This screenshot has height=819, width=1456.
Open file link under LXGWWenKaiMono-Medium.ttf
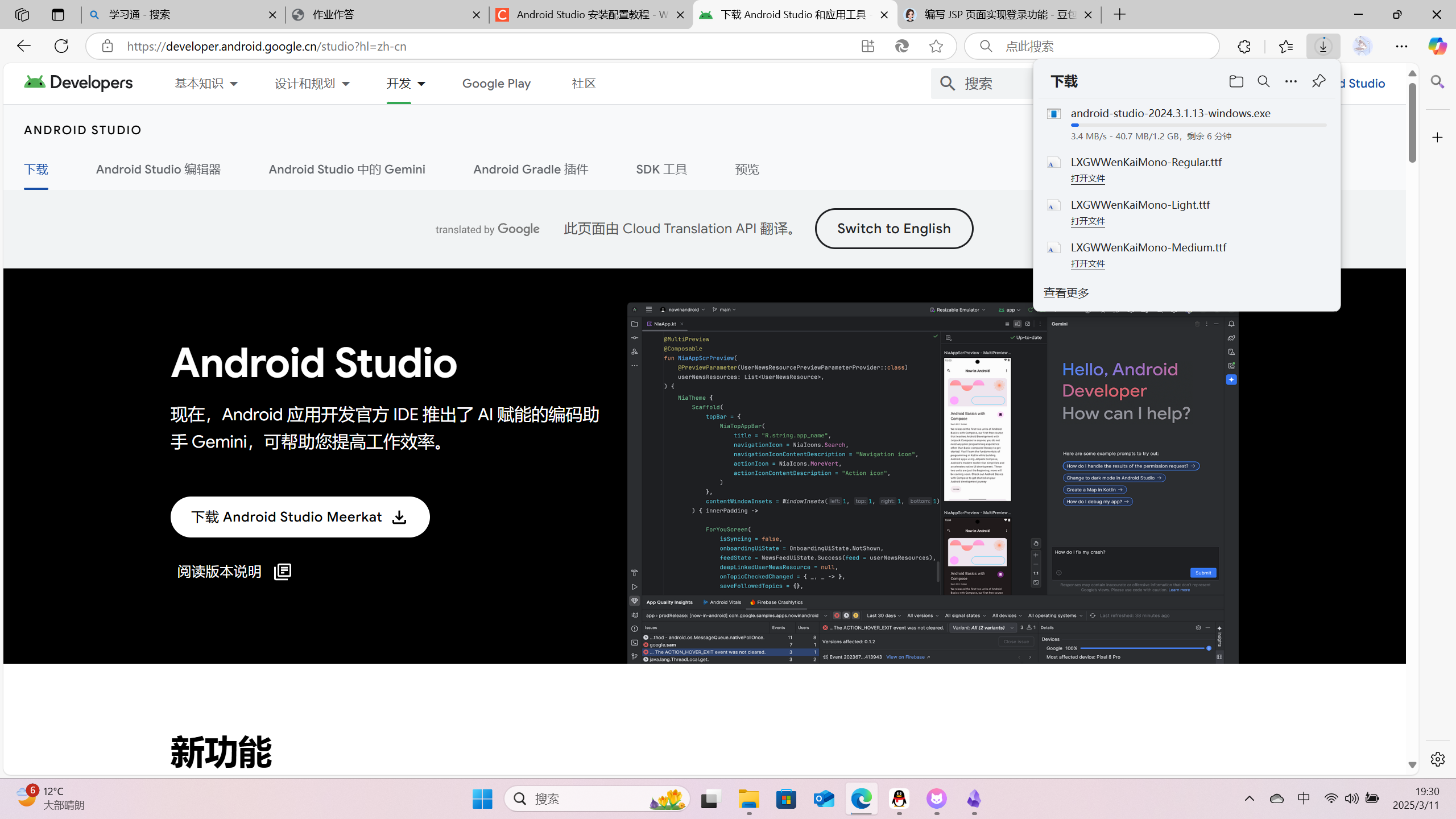click(1087, 264)
